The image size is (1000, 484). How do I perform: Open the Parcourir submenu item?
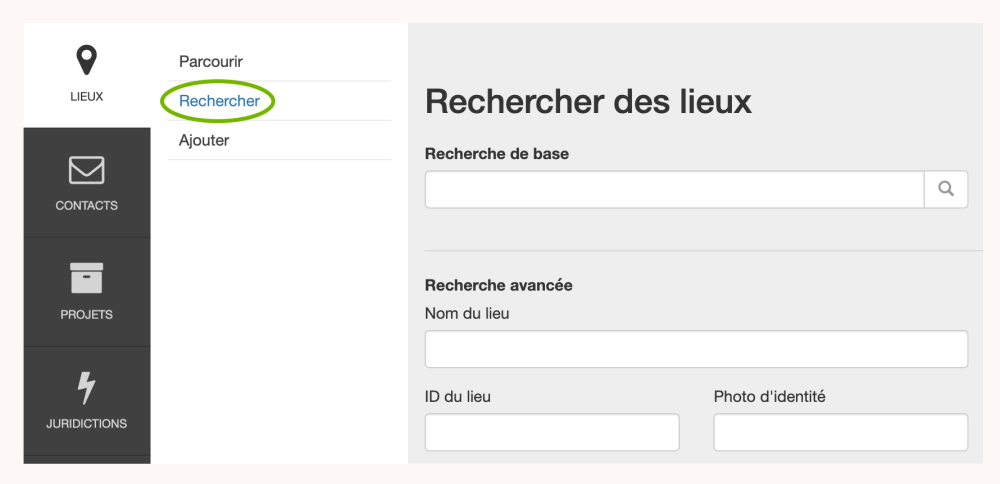coord(211,61)
